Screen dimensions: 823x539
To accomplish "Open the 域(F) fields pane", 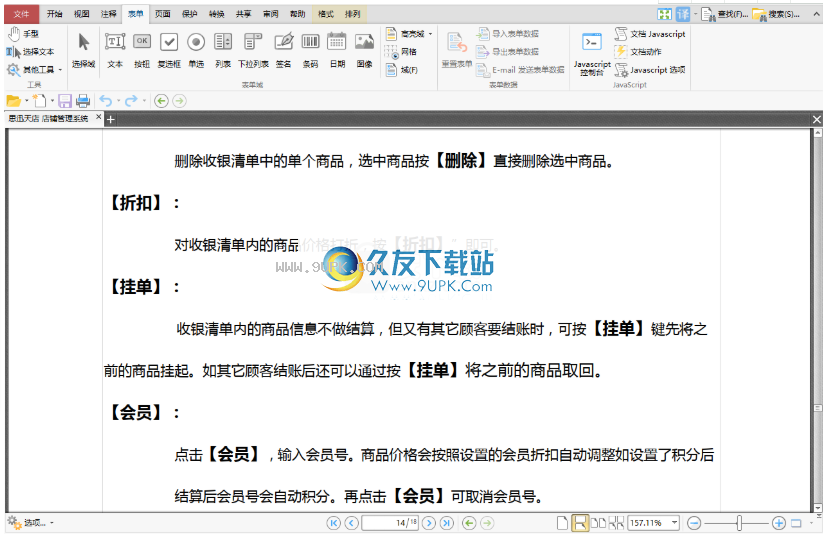I will [x=402, y=70].
